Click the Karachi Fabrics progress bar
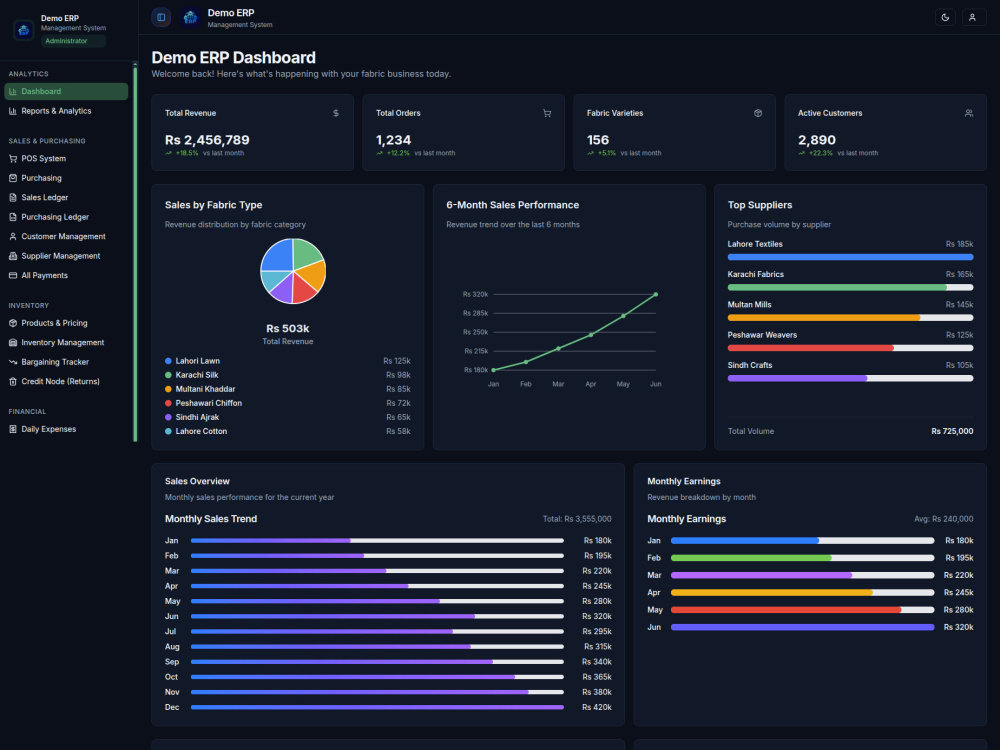1000x750 pixels. [x=850, y=288]
